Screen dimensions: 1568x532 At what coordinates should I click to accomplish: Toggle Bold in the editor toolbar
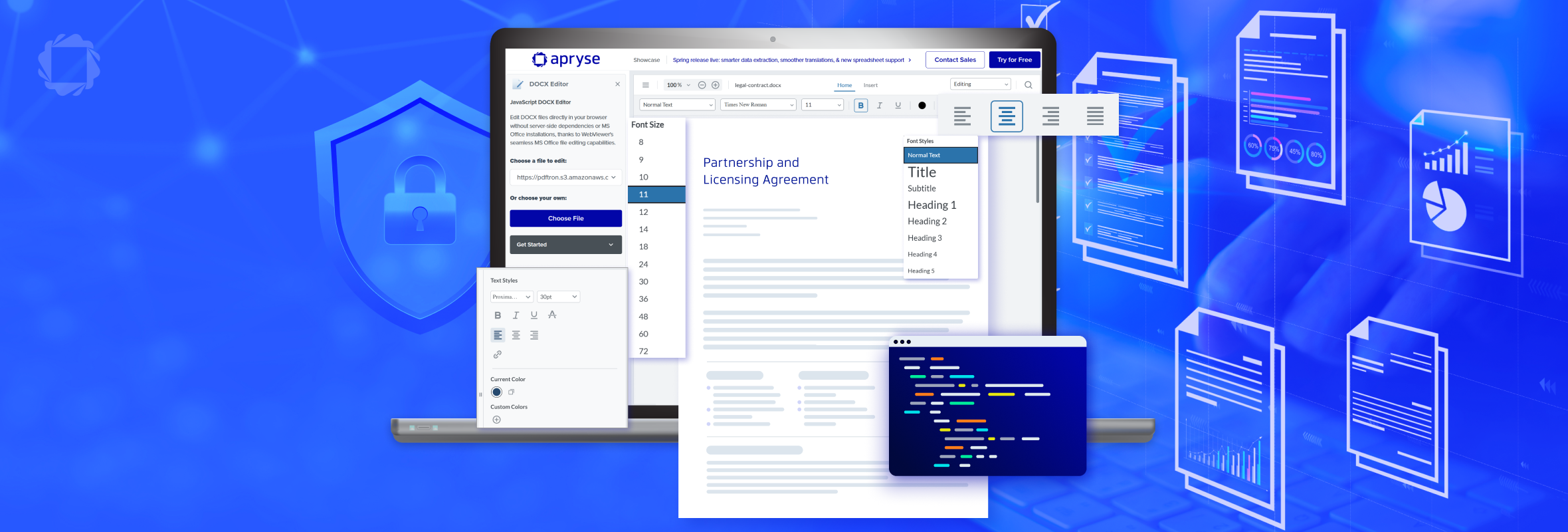(860, 105)
